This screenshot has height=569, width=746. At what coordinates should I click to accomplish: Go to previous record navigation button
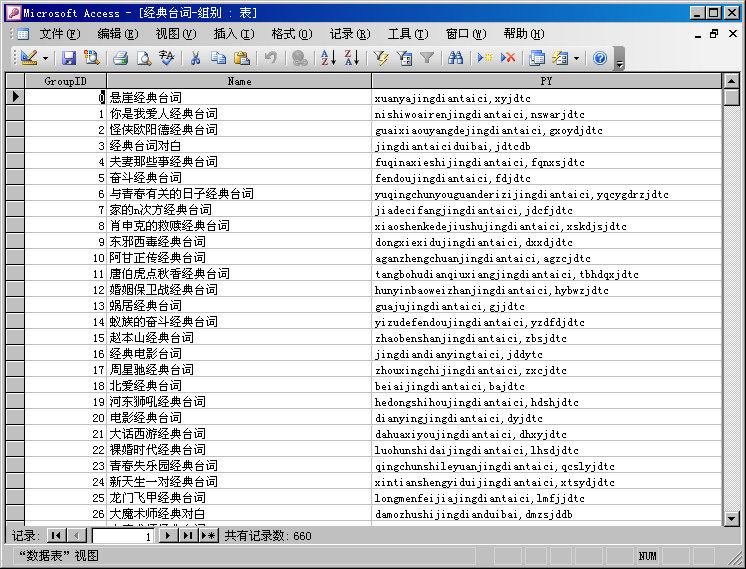(77, 536)
